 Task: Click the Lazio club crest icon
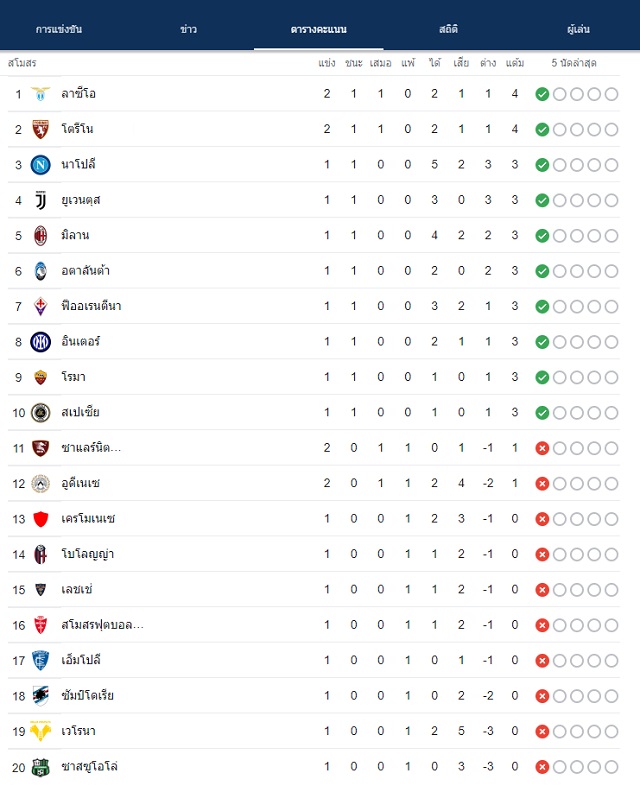point(40,94)
